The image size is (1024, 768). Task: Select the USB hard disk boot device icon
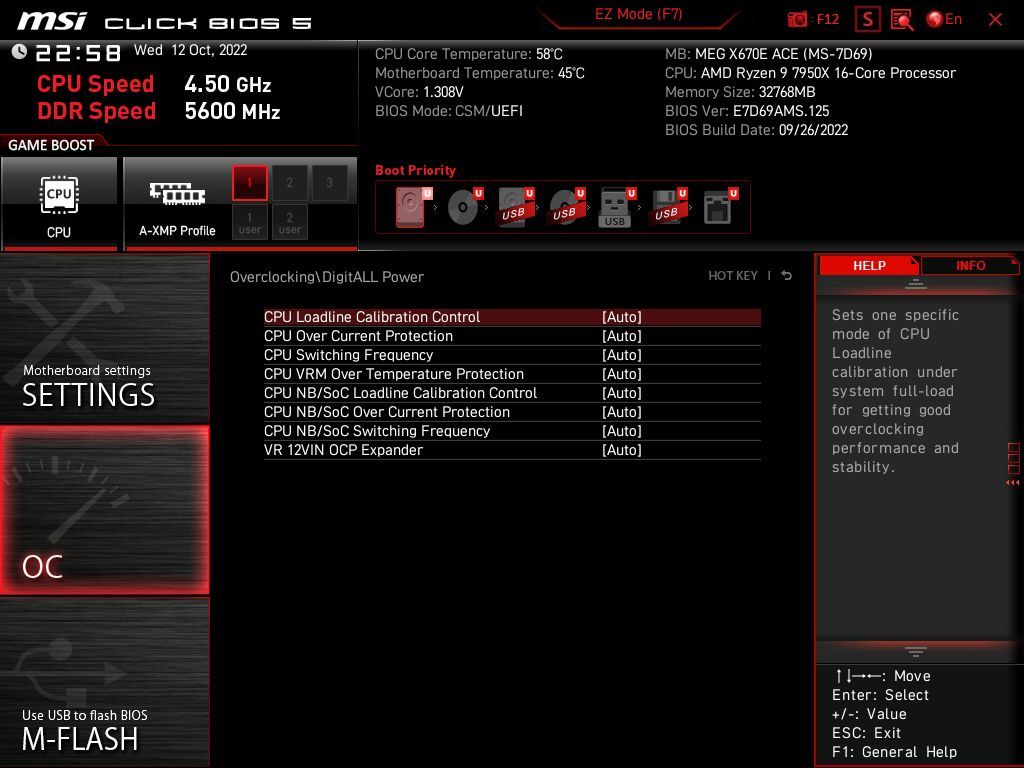pos(516,207)
